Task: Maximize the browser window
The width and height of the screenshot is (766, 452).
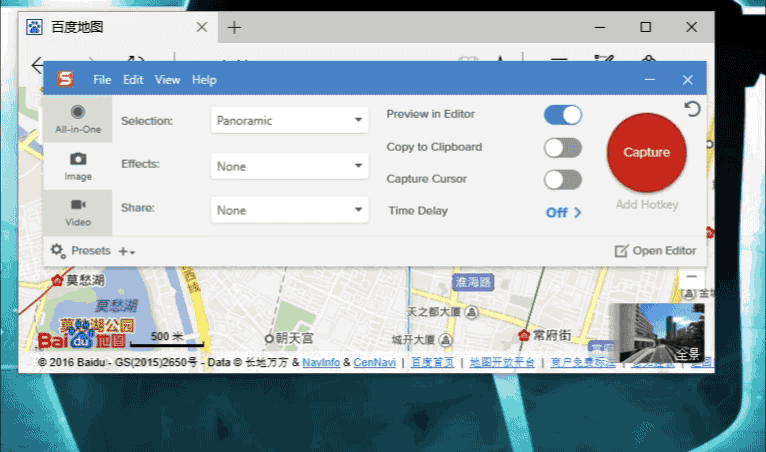Action: coord(645,27)
